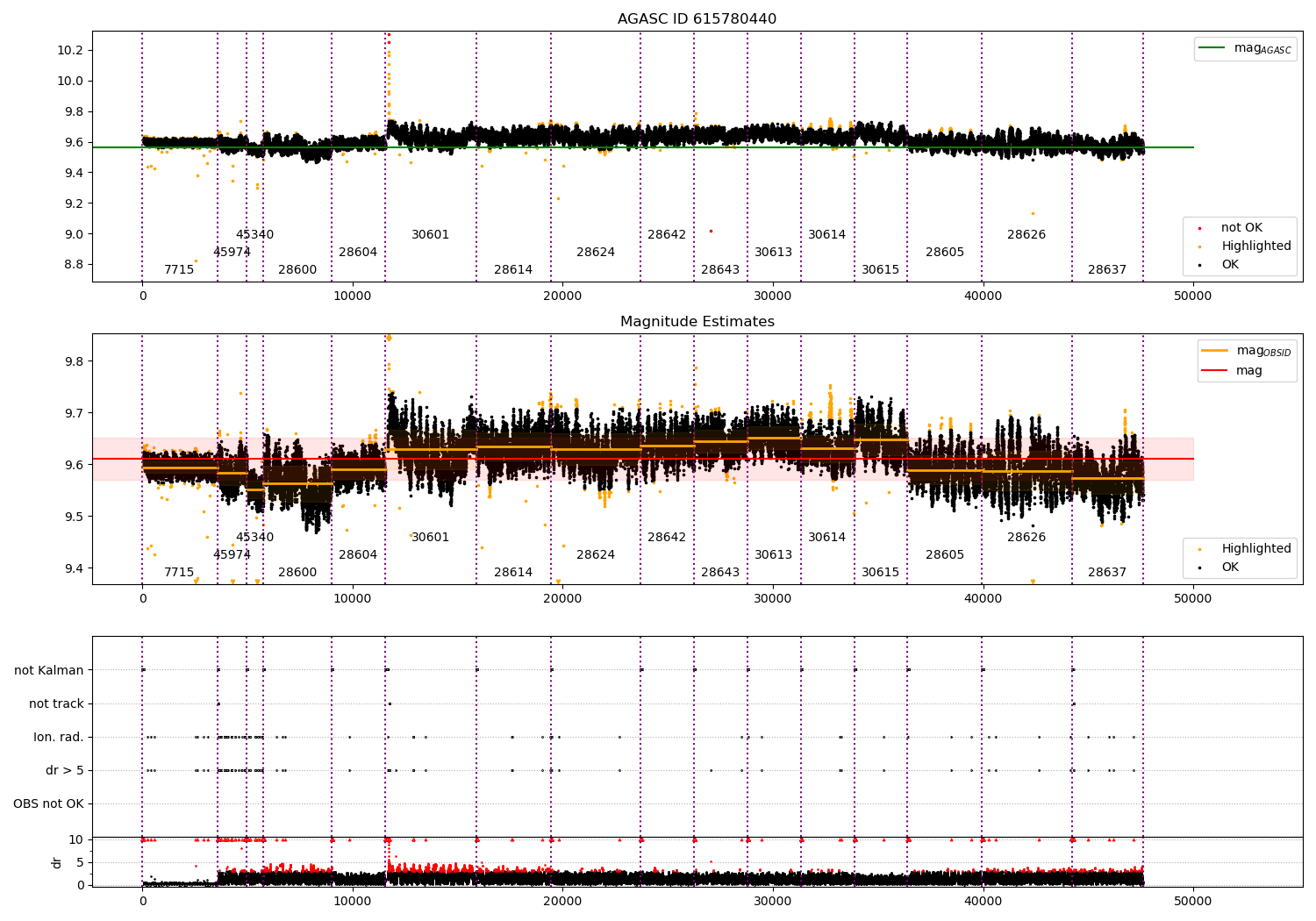Viewport: 1316px width, 921px height.
Task: Click the green line sample in mag AGASC legend
Action: click(x=1212, y=48)
